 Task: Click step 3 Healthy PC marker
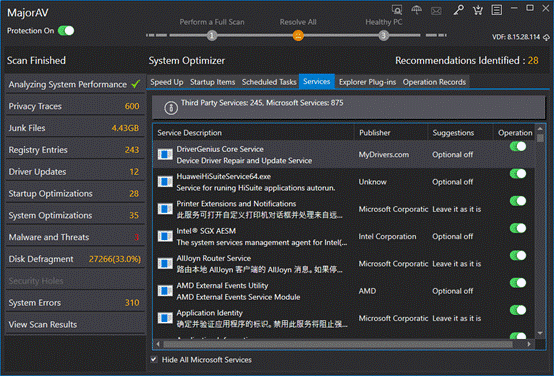[383, 35]
